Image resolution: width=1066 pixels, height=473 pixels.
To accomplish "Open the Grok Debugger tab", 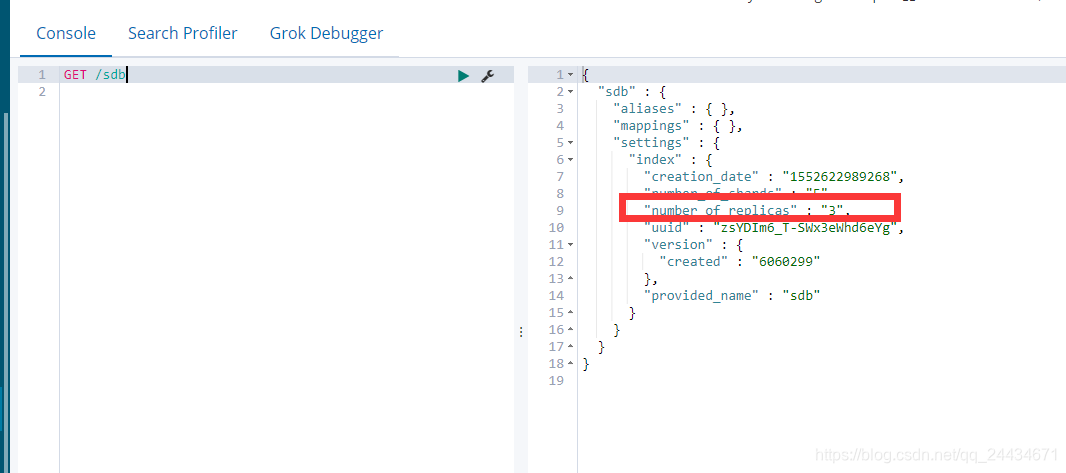I will click(x=326, y=33).
